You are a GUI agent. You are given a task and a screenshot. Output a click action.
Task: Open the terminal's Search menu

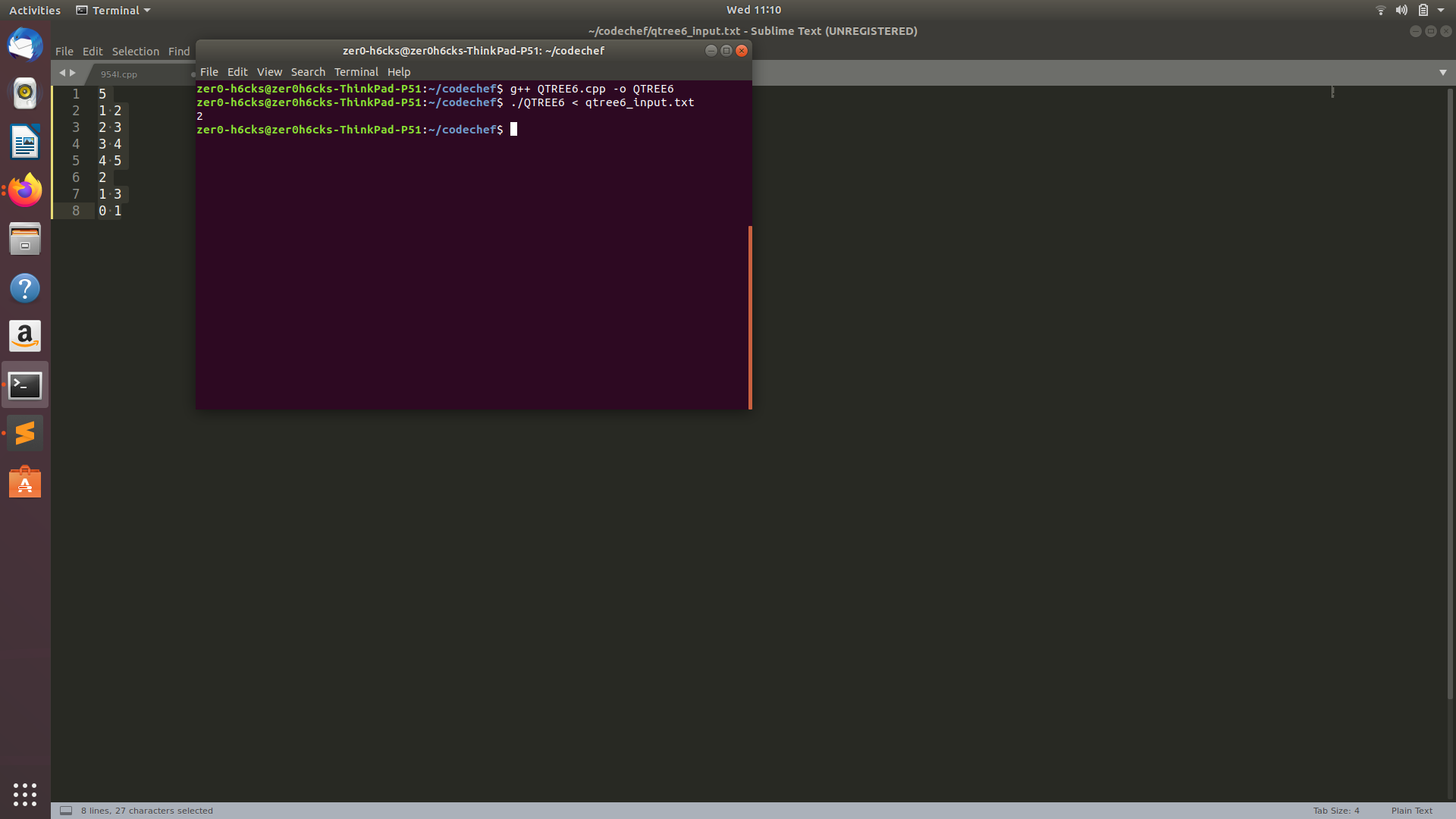coord(308,72)
